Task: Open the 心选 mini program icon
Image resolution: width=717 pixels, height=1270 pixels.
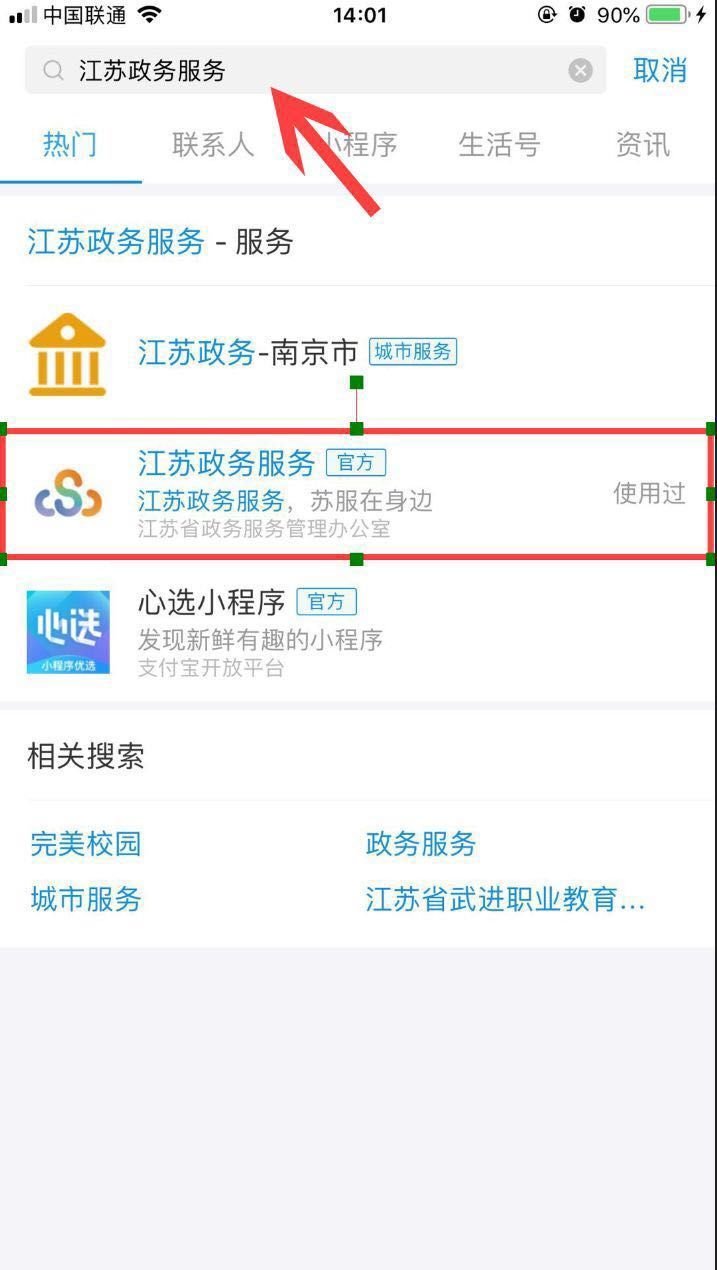Action: point(68,632)
